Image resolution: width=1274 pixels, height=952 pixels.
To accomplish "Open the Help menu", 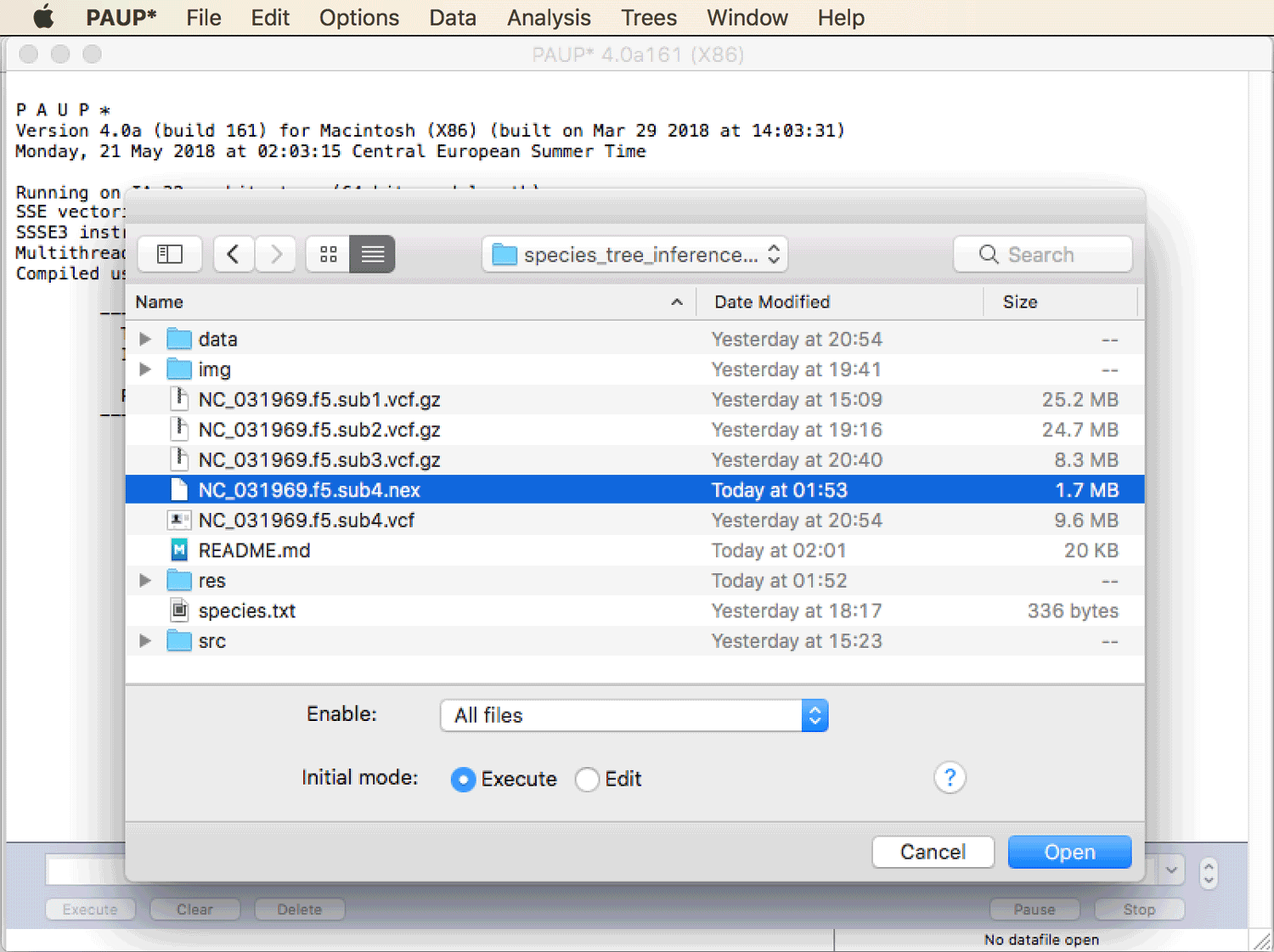I will click(x=841, y=17).
